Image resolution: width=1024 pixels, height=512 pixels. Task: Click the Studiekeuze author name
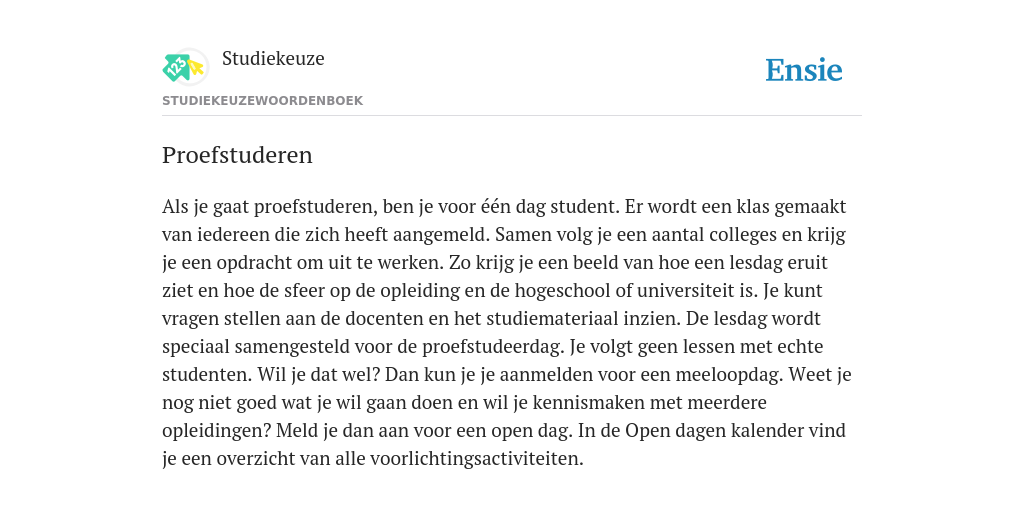point(273,58)
